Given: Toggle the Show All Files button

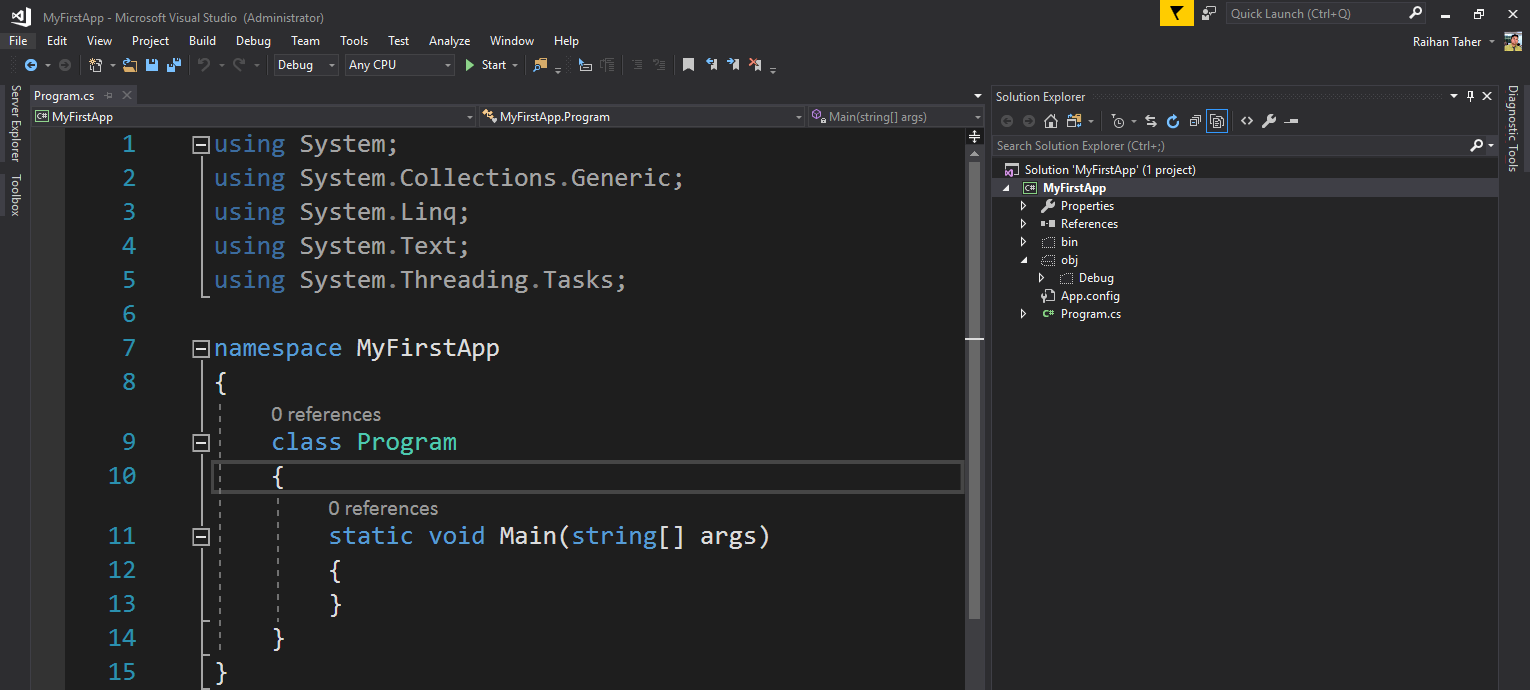Looking at the screenshot, I should click(1217, 121).
